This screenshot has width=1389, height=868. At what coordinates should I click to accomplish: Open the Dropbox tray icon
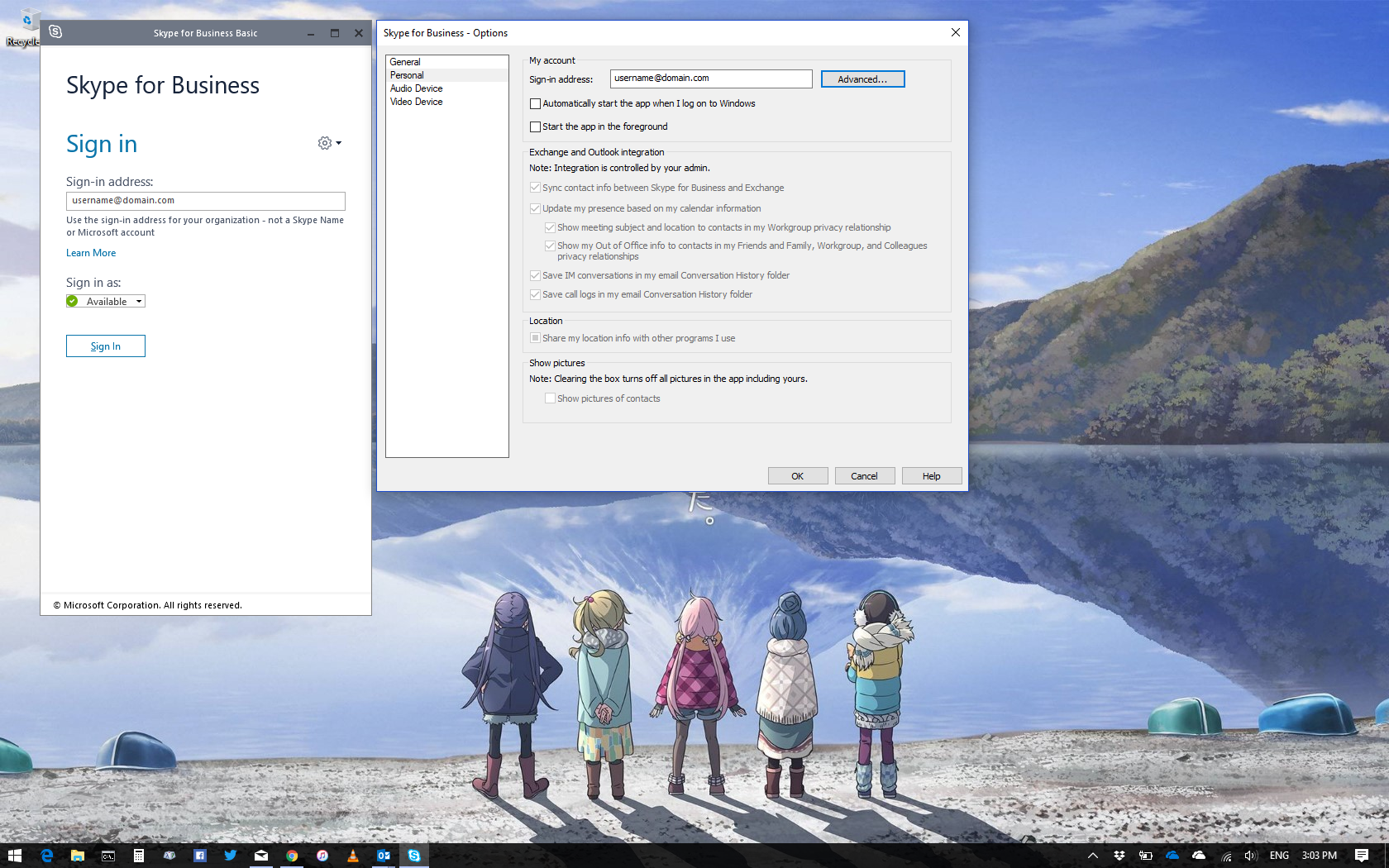[1119, 856]
